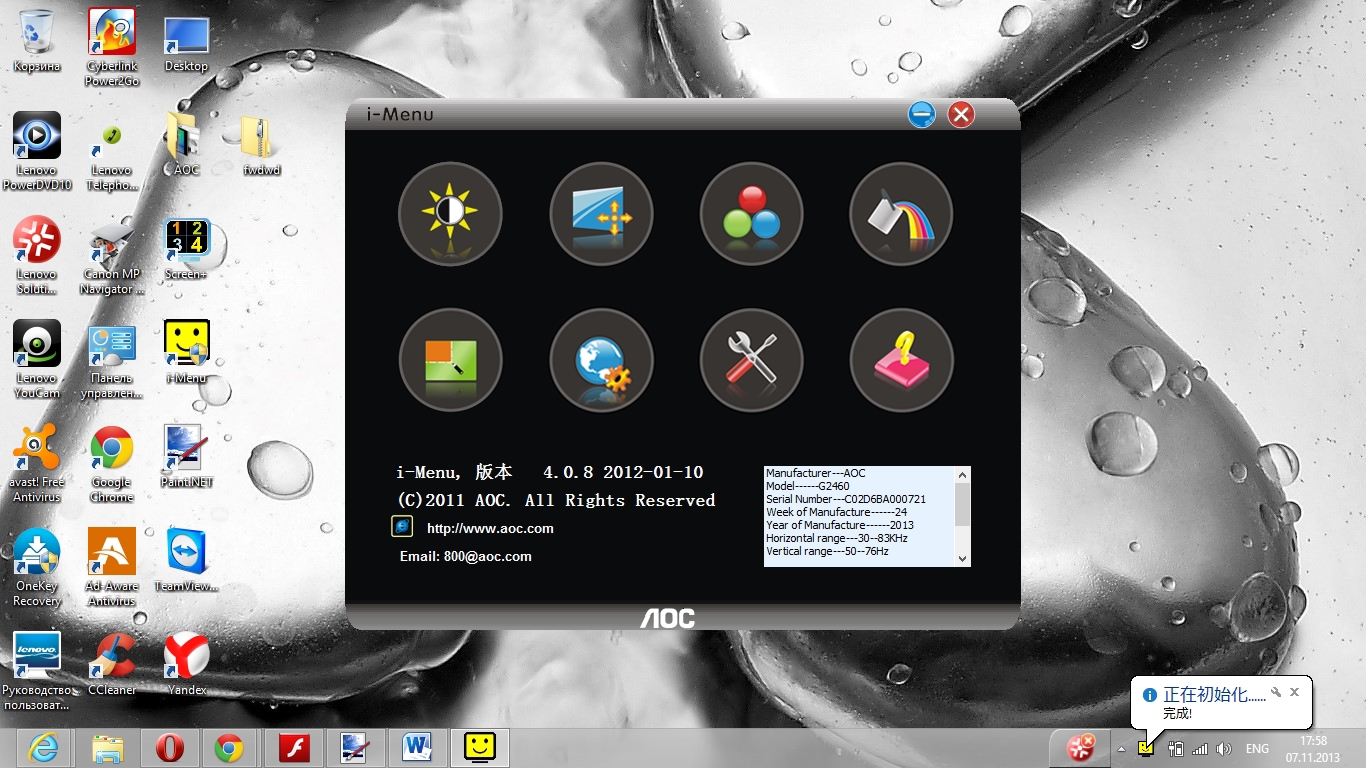1366x768 pixels.
Task: Select the i-Menu desktop shortcut
Action: [x=187, y=352]
